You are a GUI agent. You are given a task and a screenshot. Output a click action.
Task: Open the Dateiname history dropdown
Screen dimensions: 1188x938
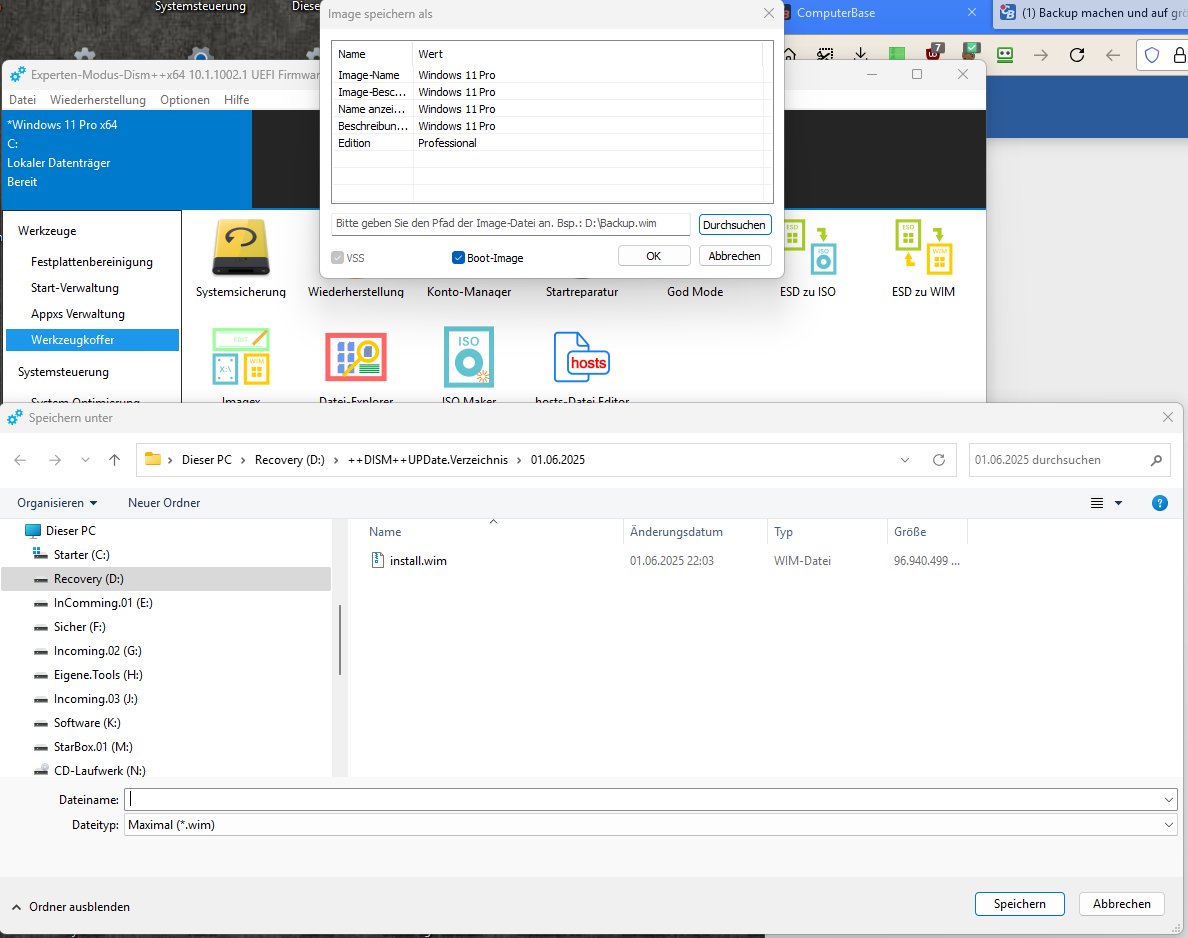click(1168, 799)
